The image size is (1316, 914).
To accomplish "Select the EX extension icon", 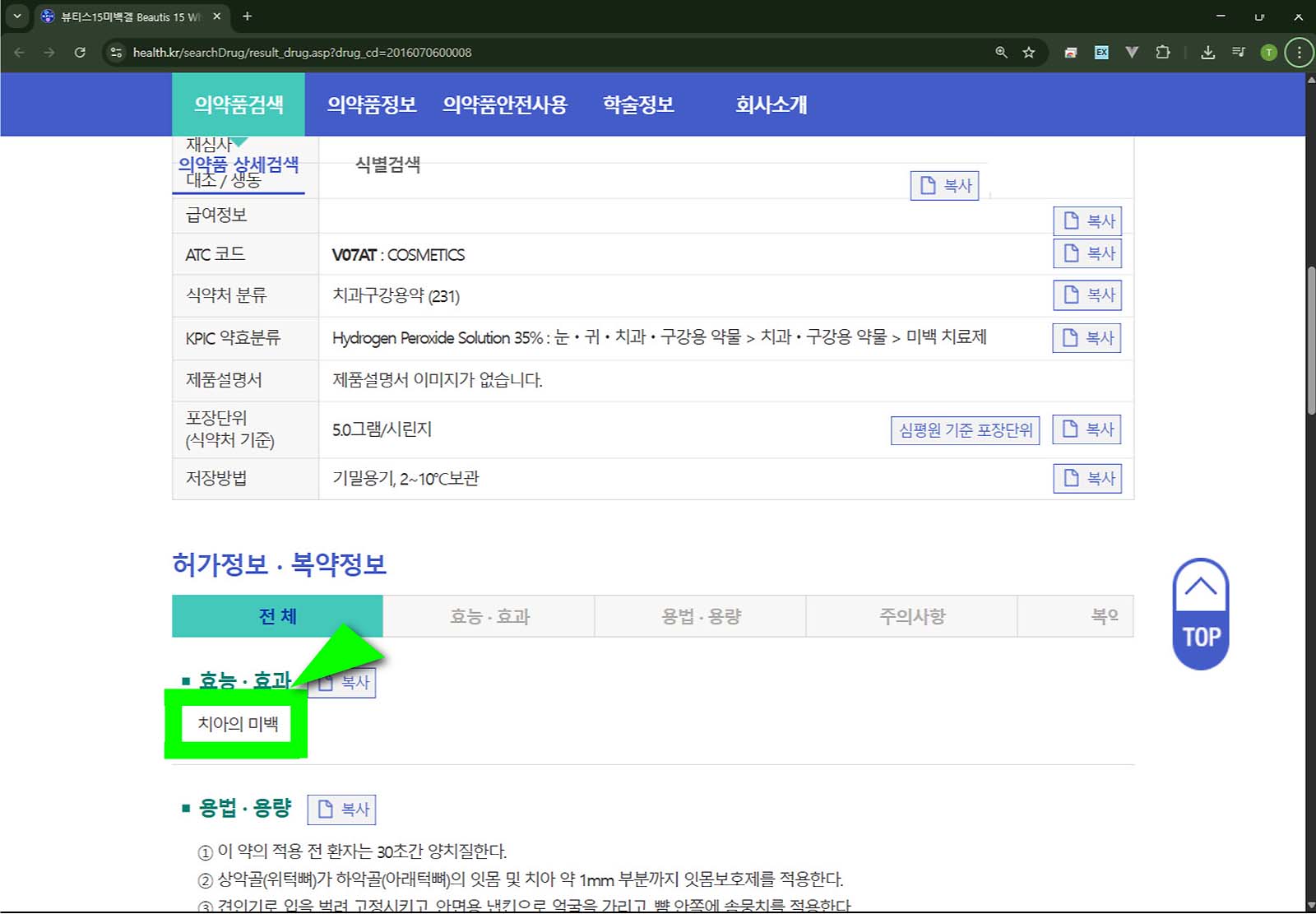I will click(x=1101, y=52).
